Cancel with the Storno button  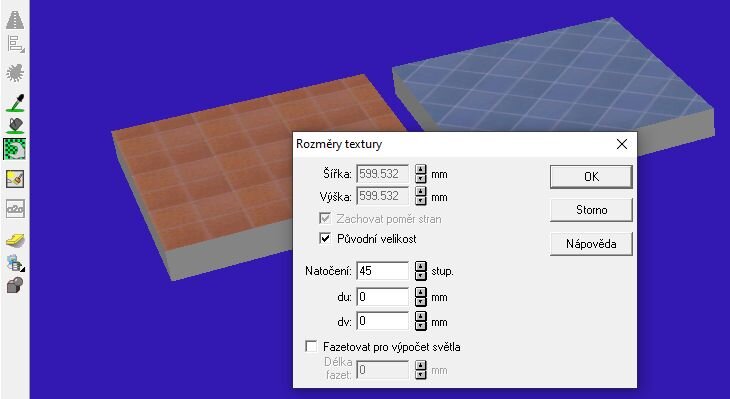[591, 210]
